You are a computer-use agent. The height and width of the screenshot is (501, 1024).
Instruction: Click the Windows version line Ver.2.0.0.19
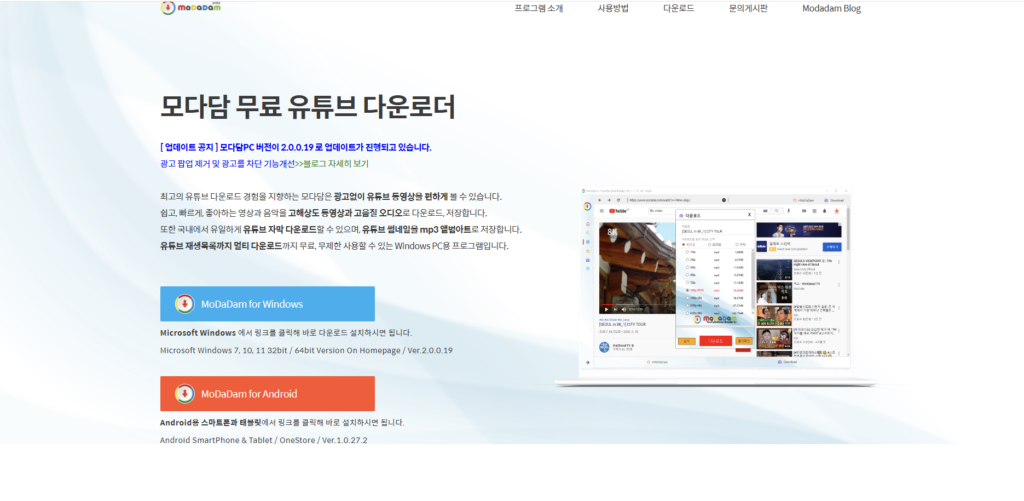point(306,350)
